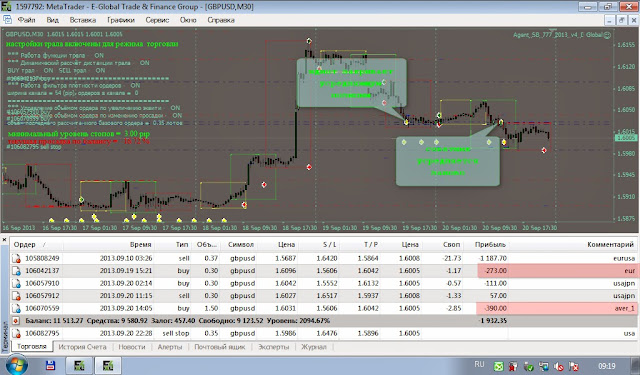The width and height of the screenshot is (640, 375).
Task: Sort orders by the Прибыль column header
Action: (x=490, y=244)
